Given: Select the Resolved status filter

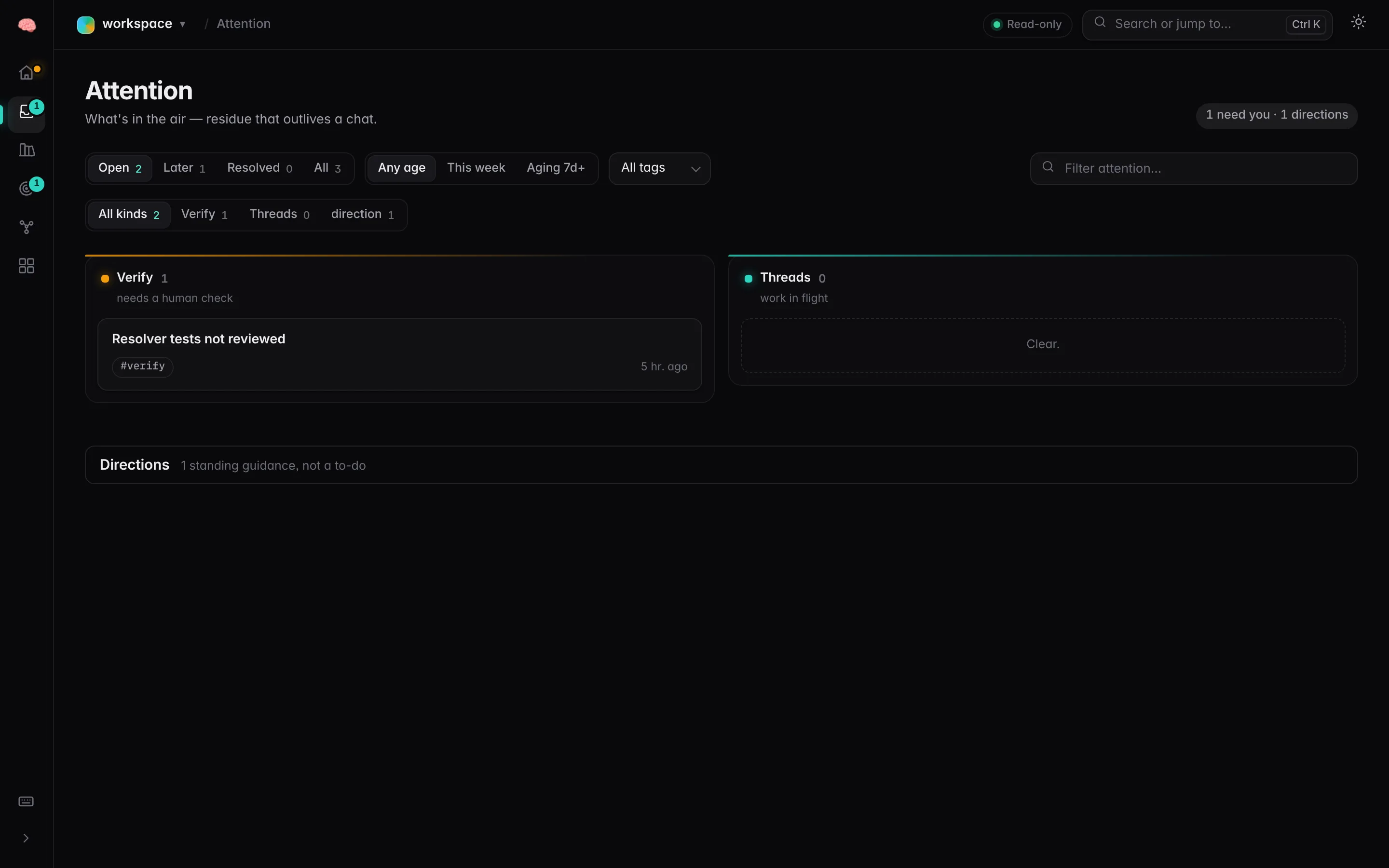Looking at the screenshot, I should tap(259, 168).
